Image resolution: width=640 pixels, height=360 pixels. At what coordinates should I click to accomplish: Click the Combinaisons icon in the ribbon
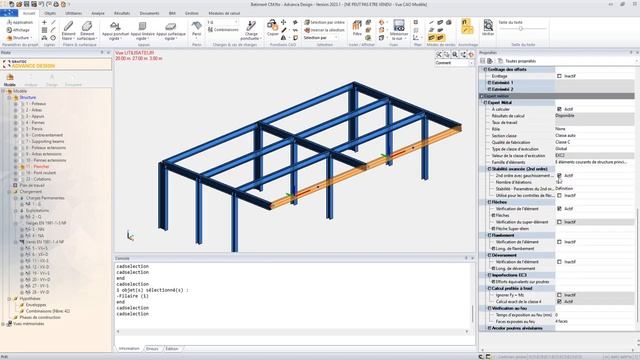[211, 30]
